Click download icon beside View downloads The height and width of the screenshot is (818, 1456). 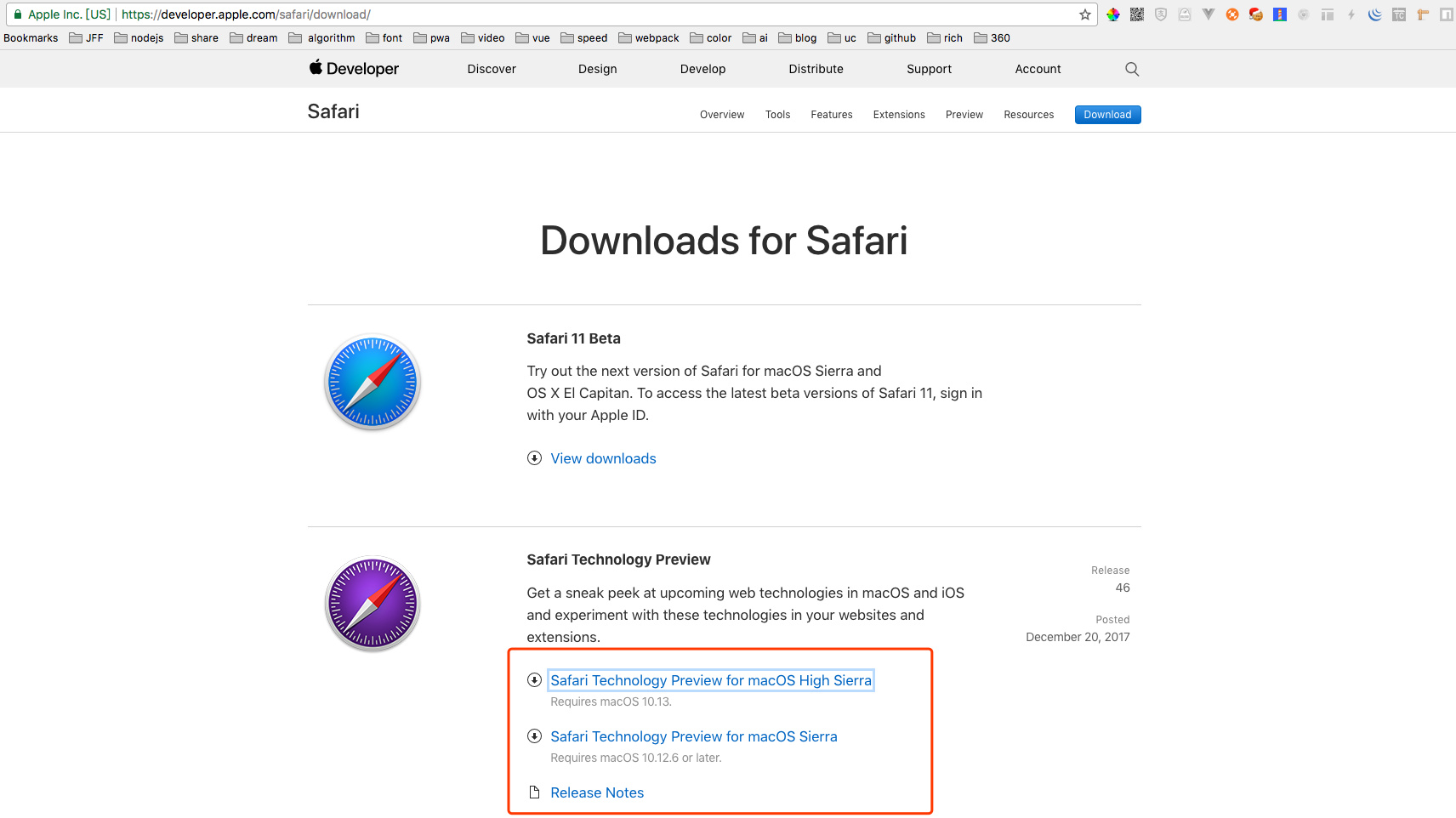coord(534,458)
